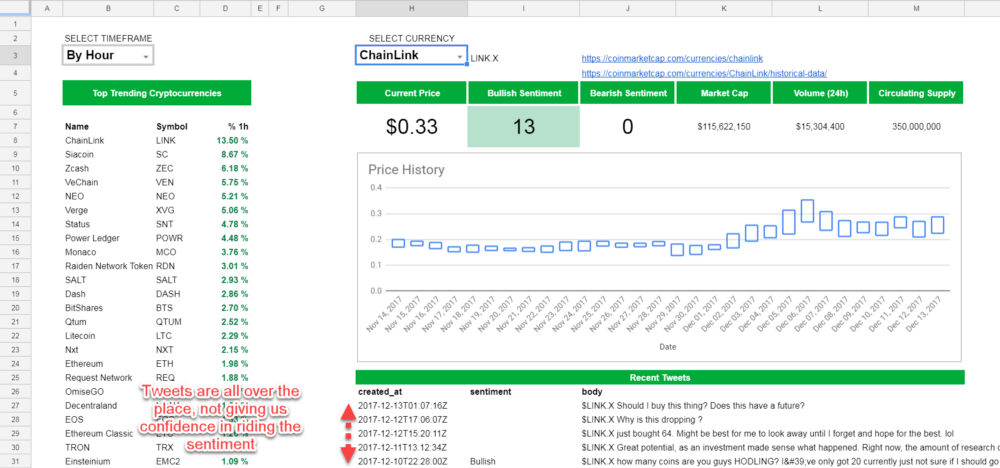The height and width of the screenshot is (468, 1000).
Task: Click the Litecoin name cell
Action: (x=79, y=336)
